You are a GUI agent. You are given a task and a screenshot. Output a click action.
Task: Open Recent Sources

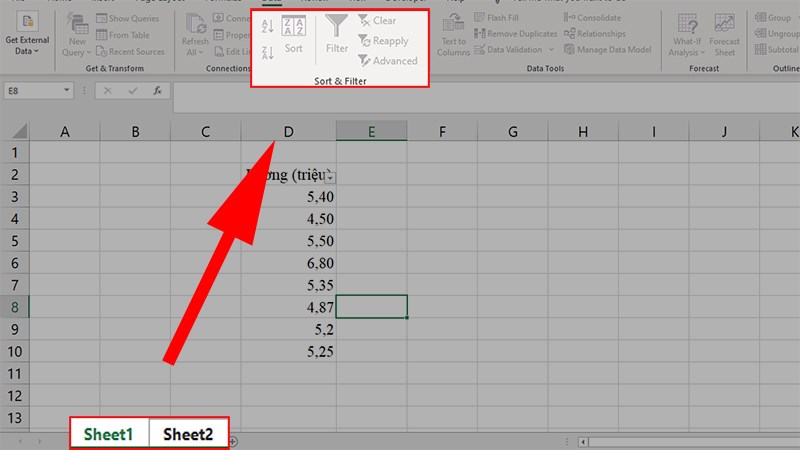pyautogui.click(x=130, y=52)
